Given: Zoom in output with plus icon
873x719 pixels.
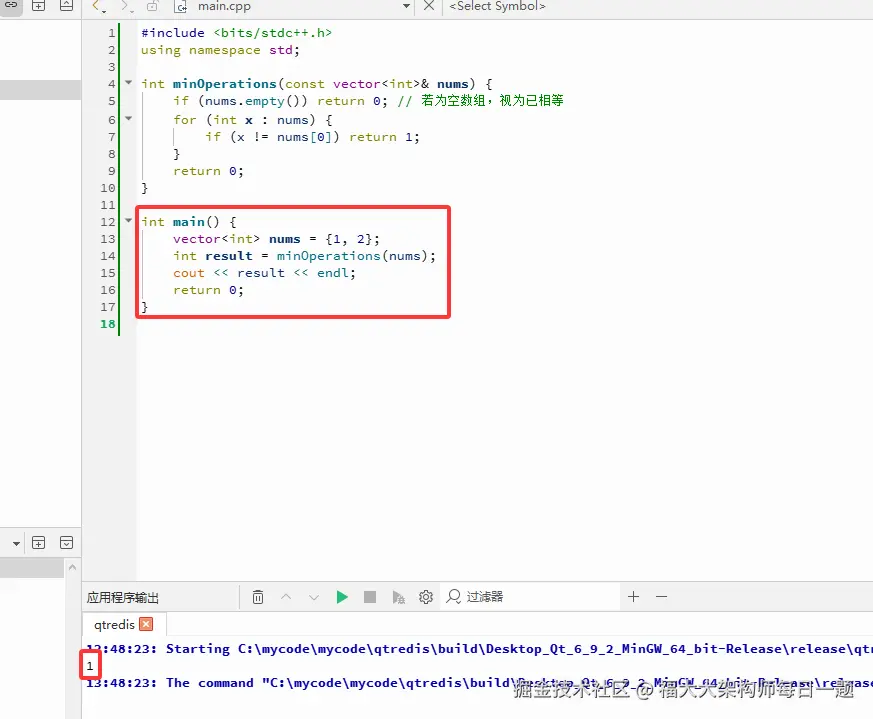Looking at the screenshot, I should coord(634,597).
